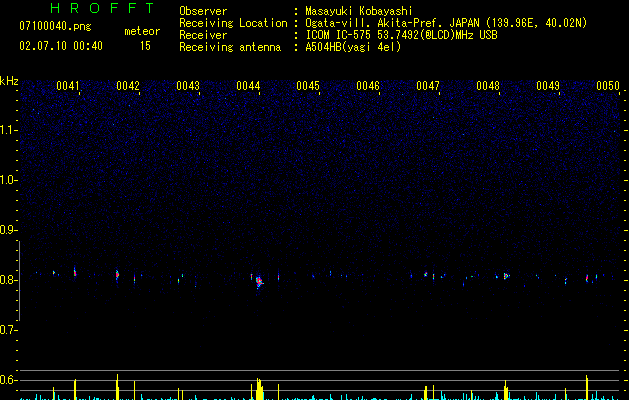Click the 0047 time marker
The image size is (629, 400).
pos(428,86)
